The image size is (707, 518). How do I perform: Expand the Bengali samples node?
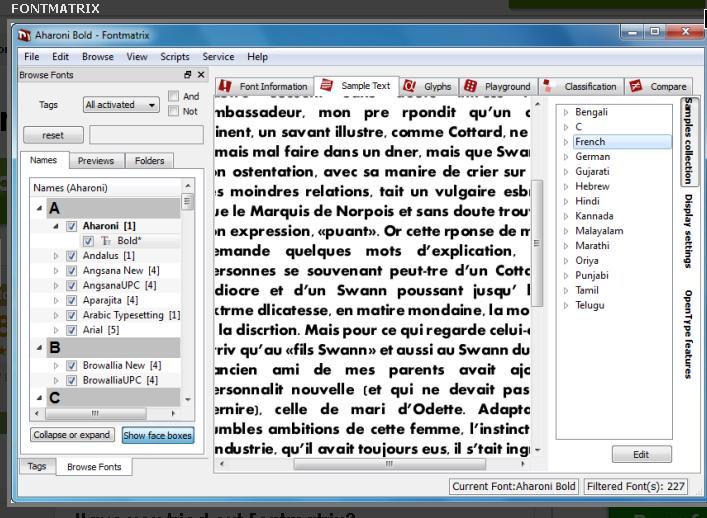[566, 112]
